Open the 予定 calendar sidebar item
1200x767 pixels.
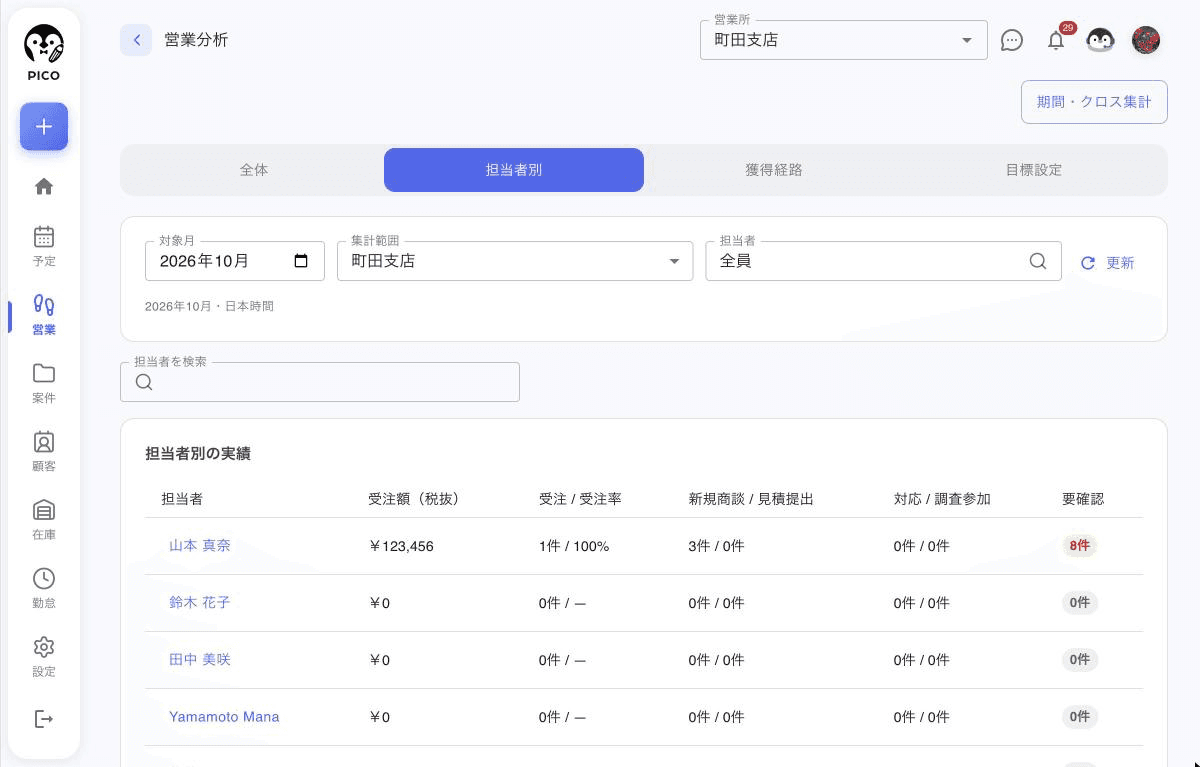44,246
